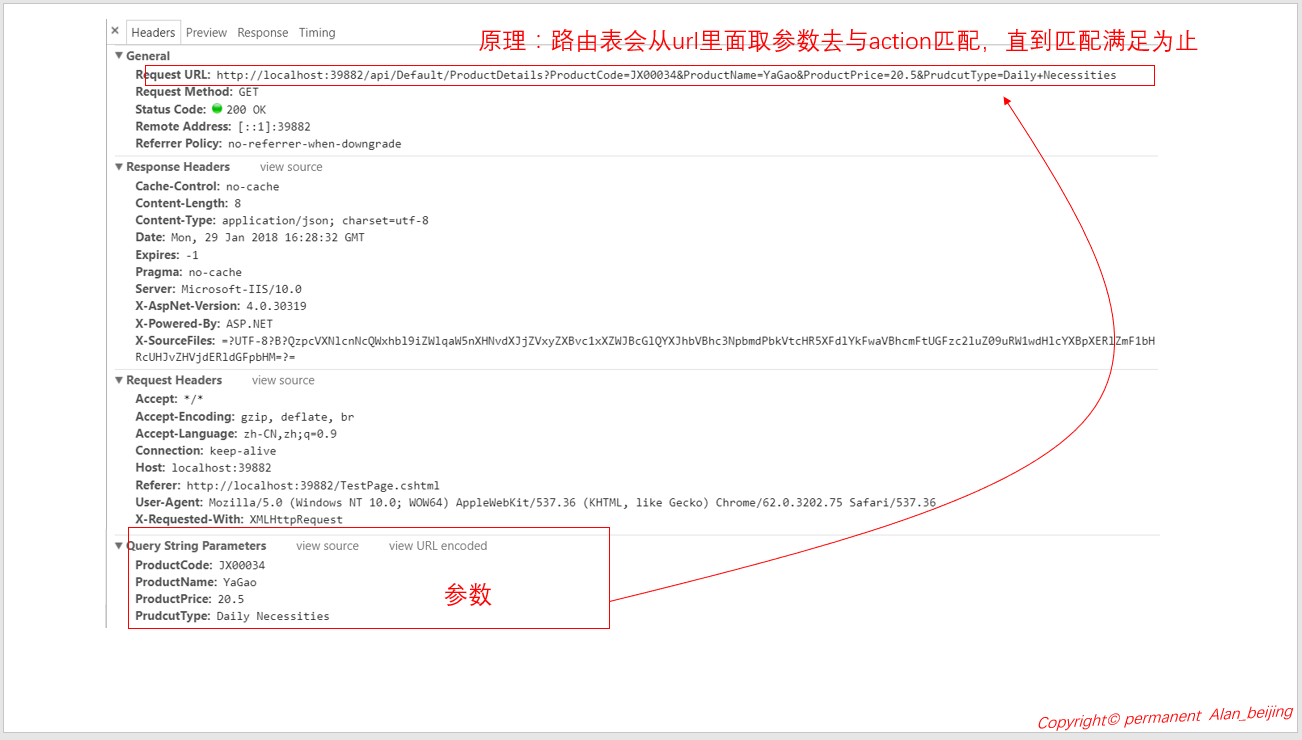
Task: Click the Request Headers section title
Action: [x=174, y=380]
